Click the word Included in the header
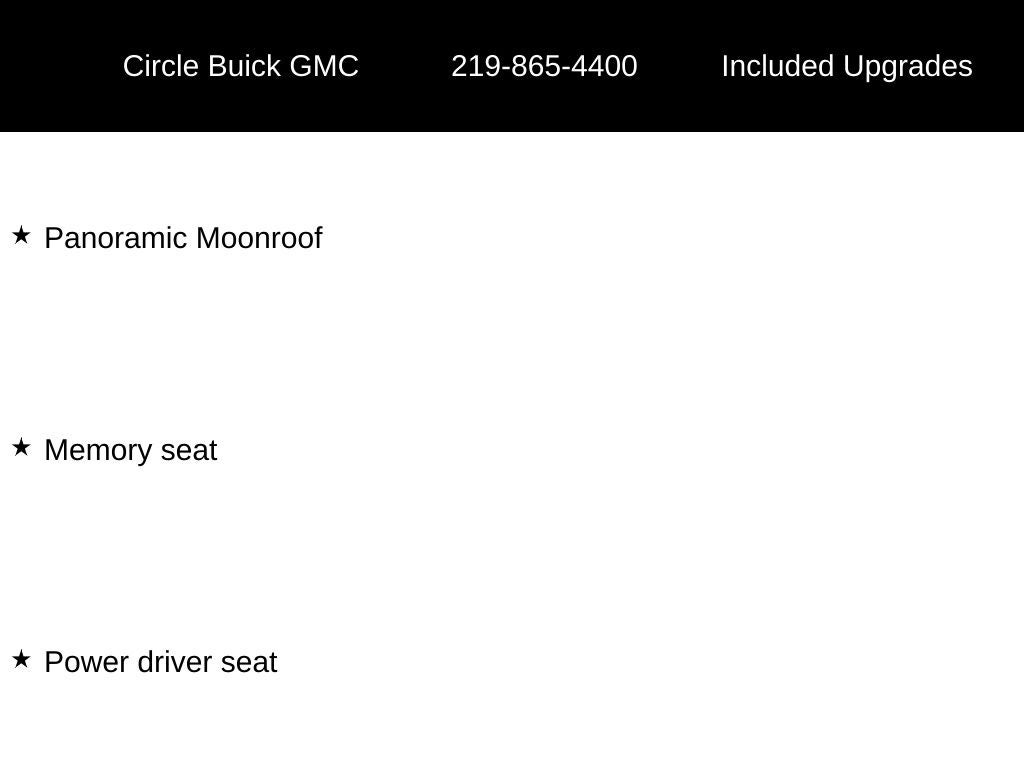Viewport: 1024px width, 768px height. (778, 66)
